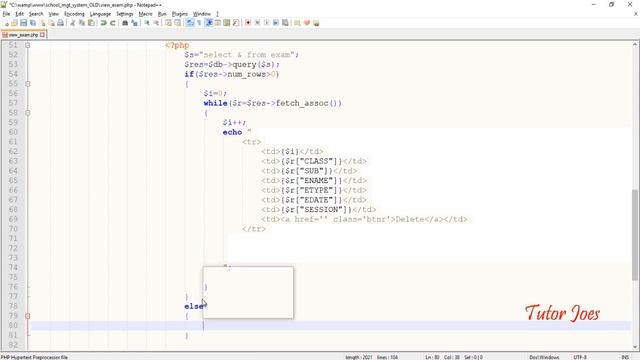
Task: Collapse the else block at line 79
Action: [x=28, y=316]
